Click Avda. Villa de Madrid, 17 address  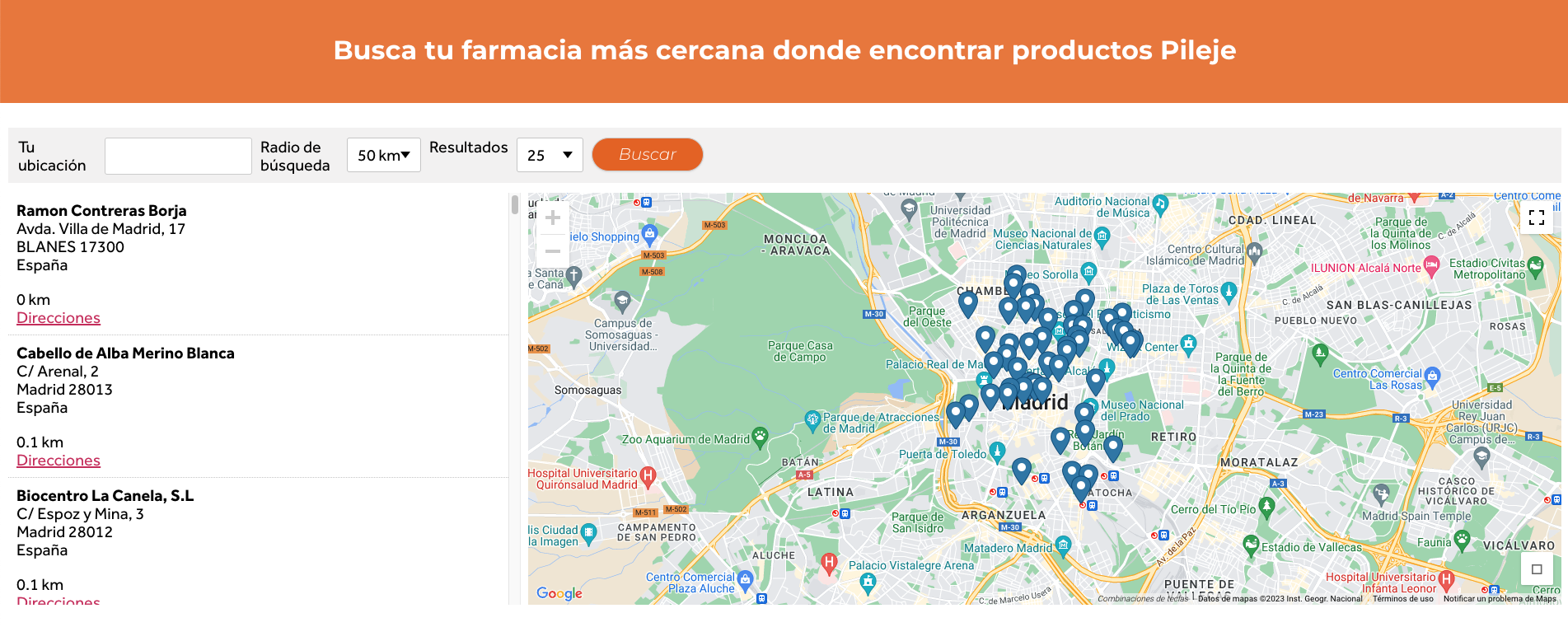pos(101,229)
